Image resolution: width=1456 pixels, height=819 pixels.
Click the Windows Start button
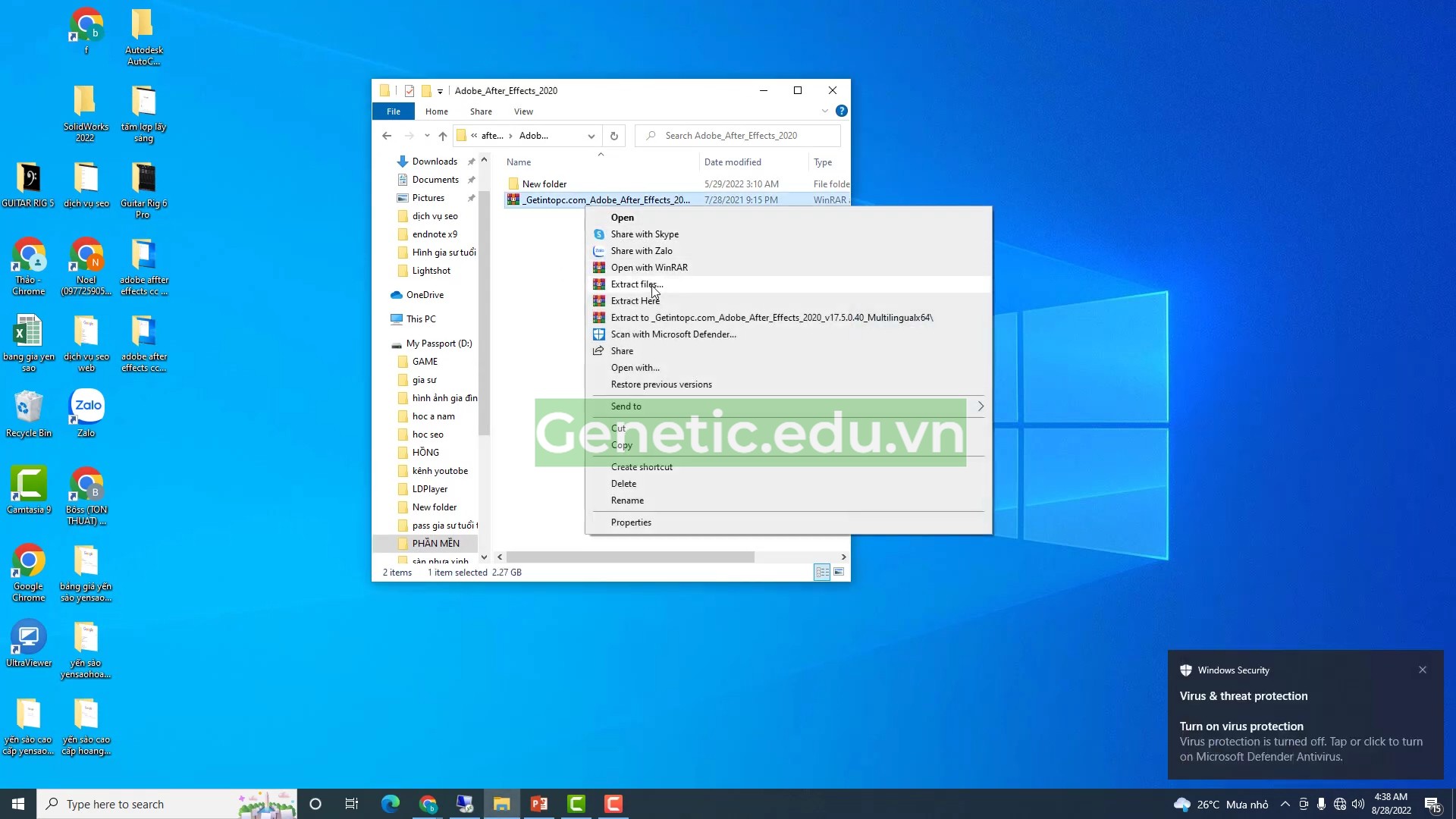click(x=18, y=804)
